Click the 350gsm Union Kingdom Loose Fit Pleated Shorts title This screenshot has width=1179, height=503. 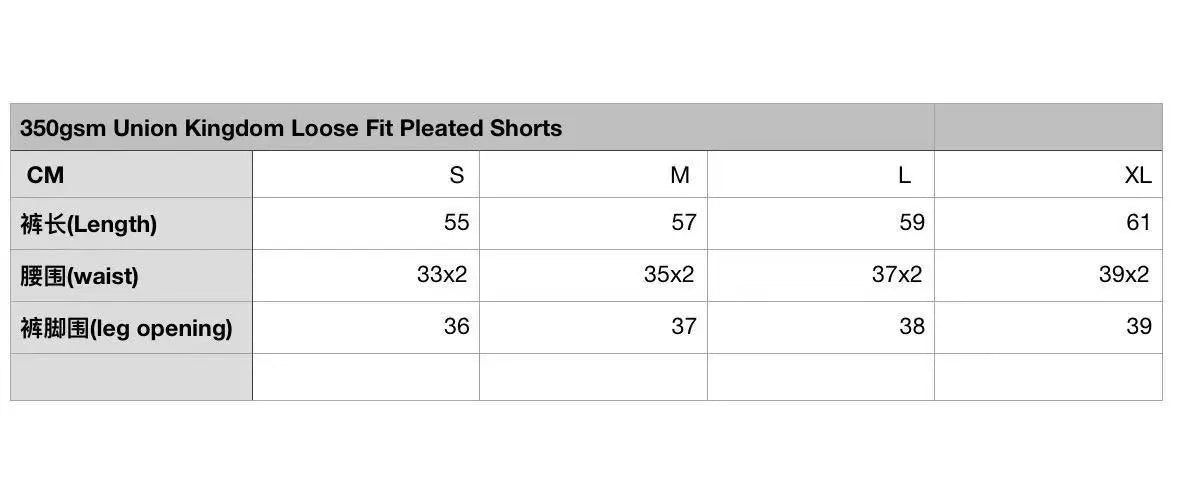(x=291, y=128)
